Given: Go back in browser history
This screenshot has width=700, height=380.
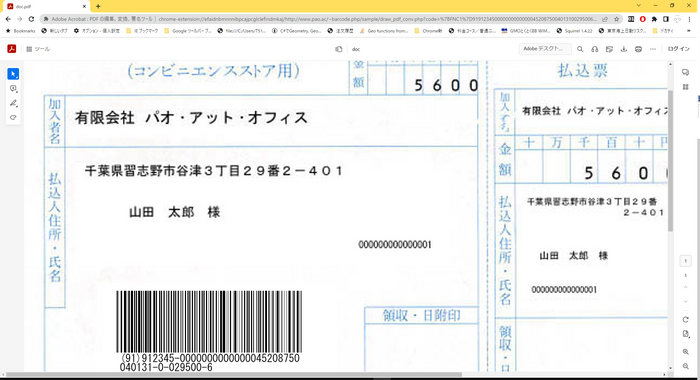Looking at the screenshot, I should click(x=8, y=19).
